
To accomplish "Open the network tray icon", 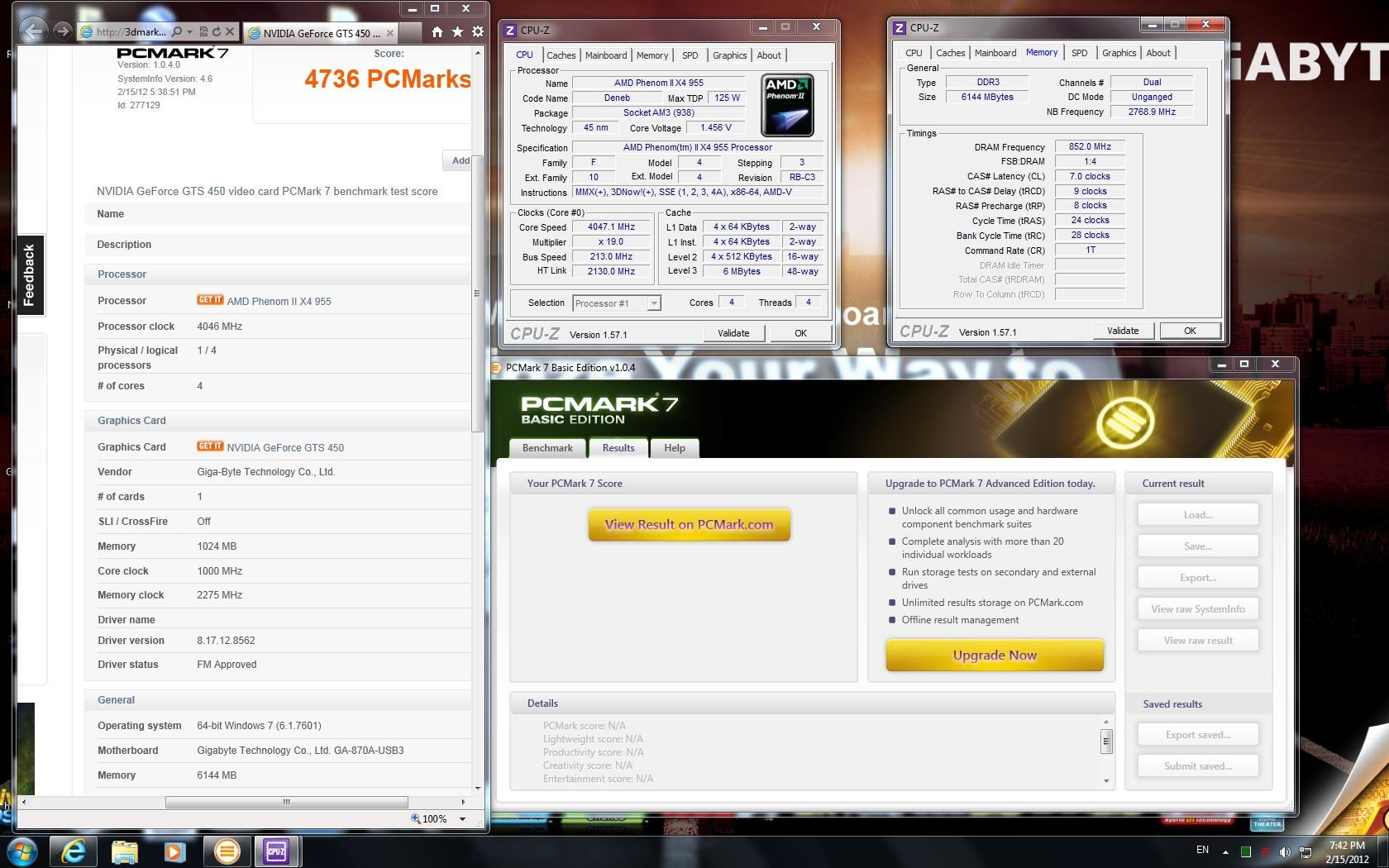I will [1305, 851].
